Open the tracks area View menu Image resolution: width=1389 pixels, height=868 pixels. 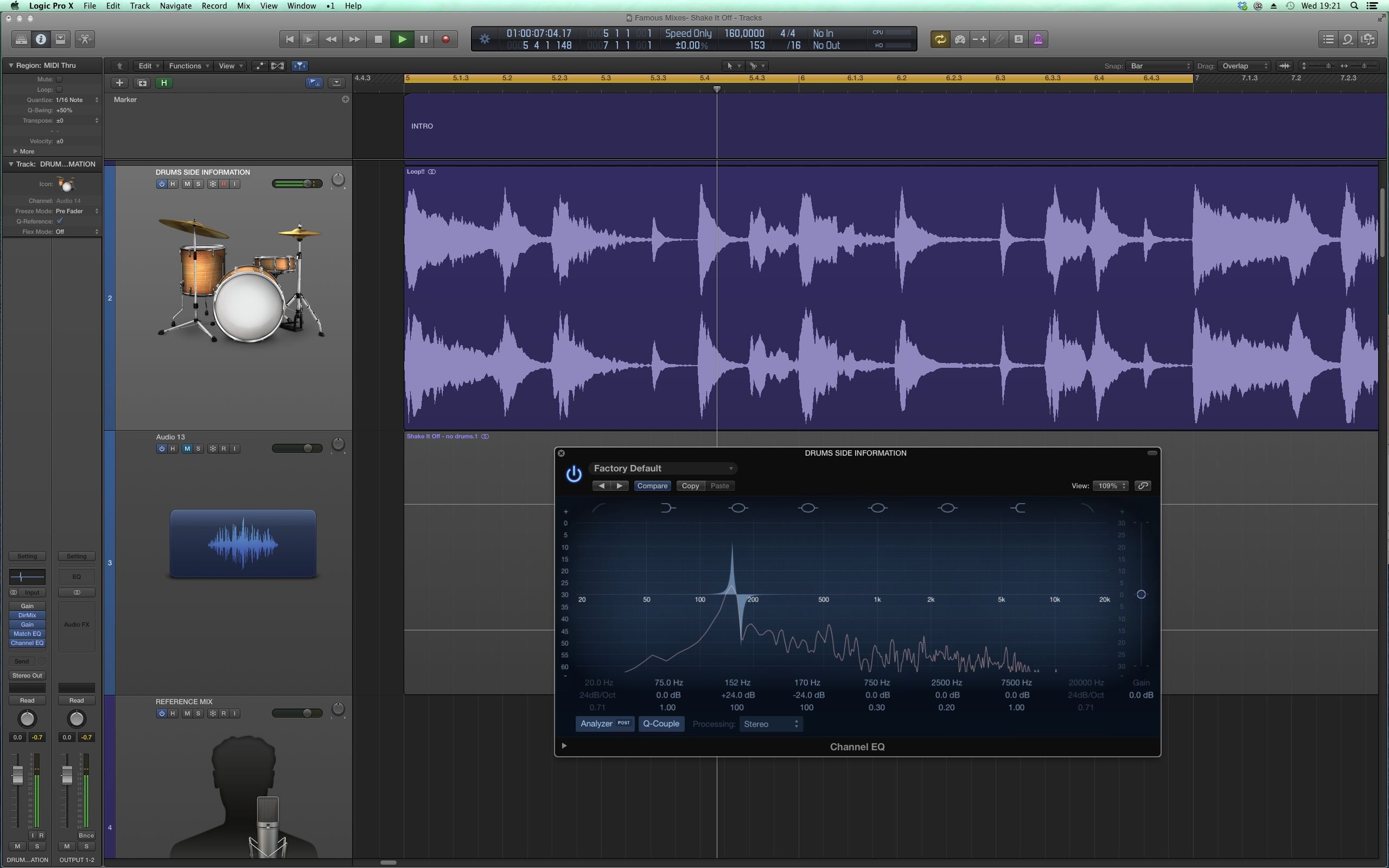click(x=230, y=66)
